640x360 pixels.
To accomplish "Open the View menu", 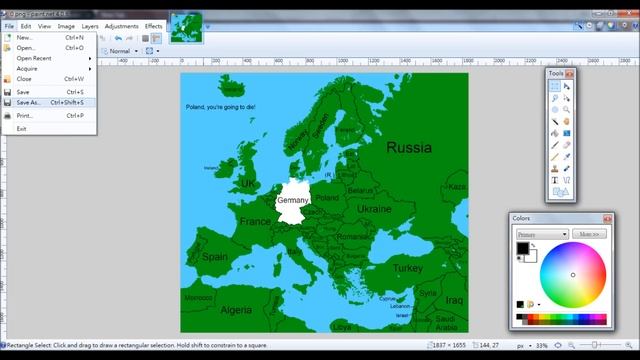I will pos(44,26).
